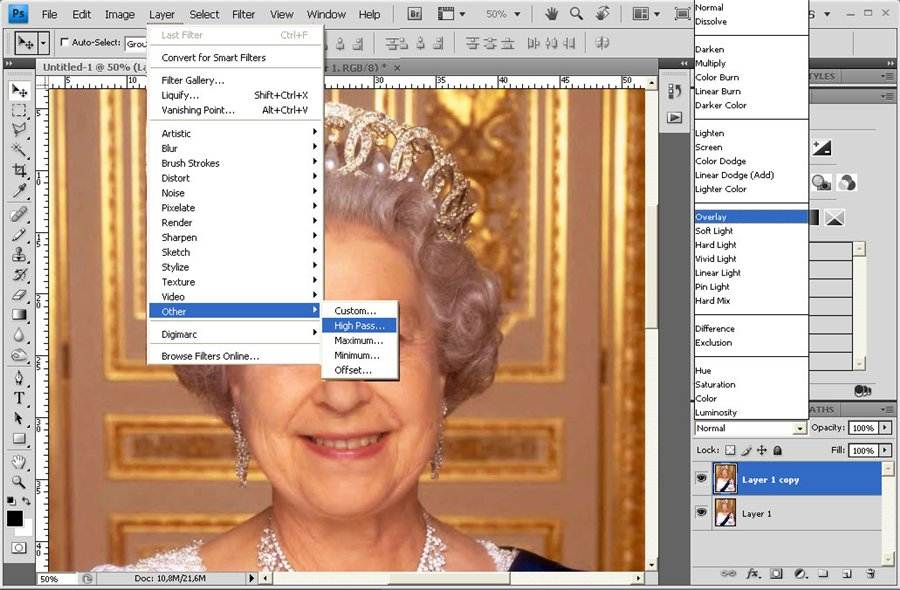Select the Hand tool in the toolbox

tap(19, 461)
